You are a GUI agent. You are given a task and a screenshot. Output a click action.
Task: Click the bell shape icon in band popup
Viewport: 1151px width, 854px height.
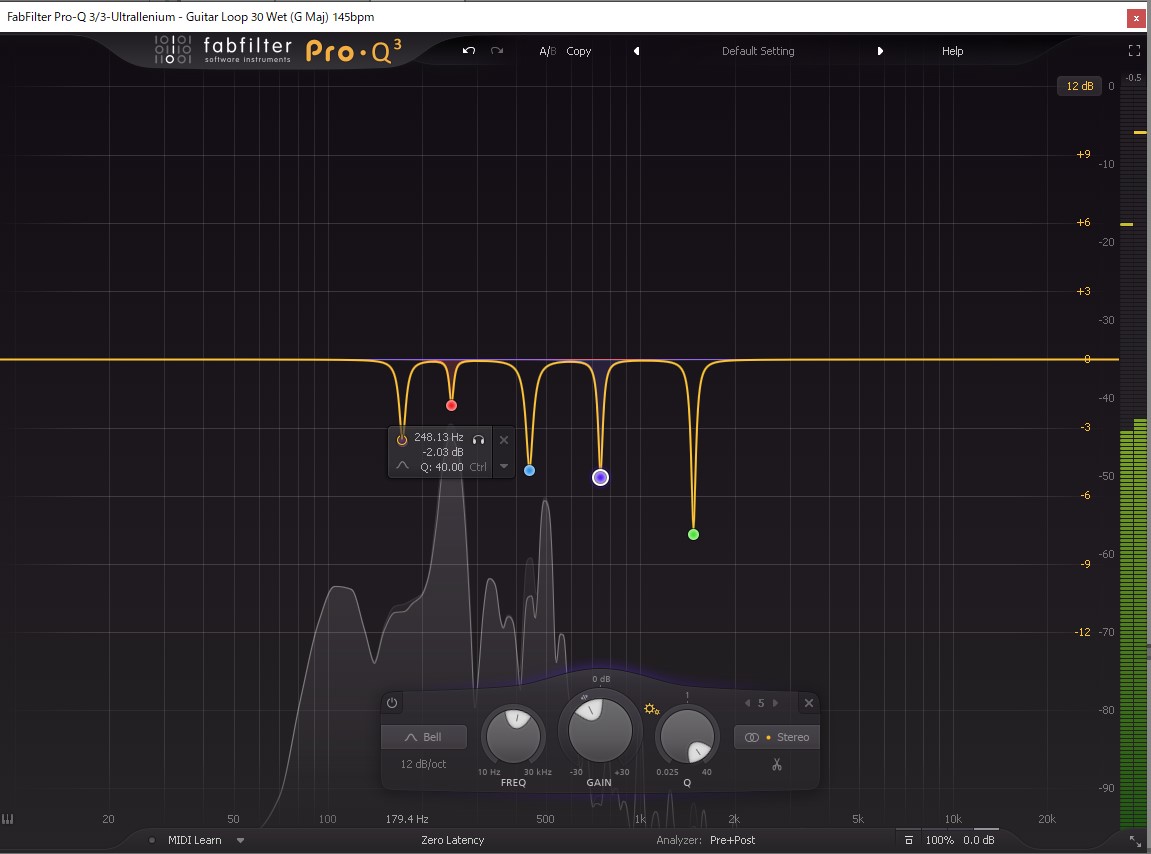[x=402, y=466]
